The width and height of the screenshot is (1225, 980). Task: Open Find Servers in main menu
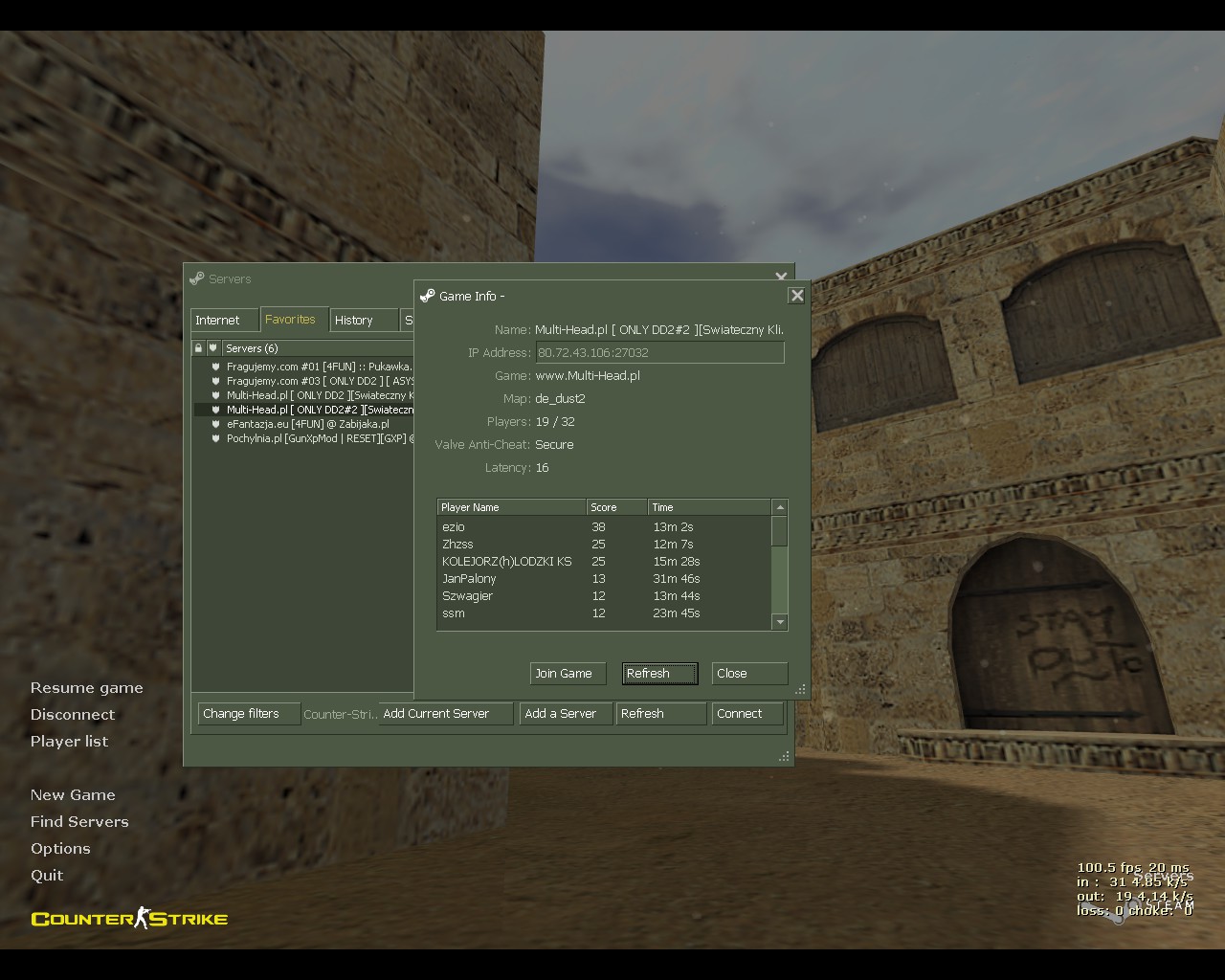coord(79,822)
